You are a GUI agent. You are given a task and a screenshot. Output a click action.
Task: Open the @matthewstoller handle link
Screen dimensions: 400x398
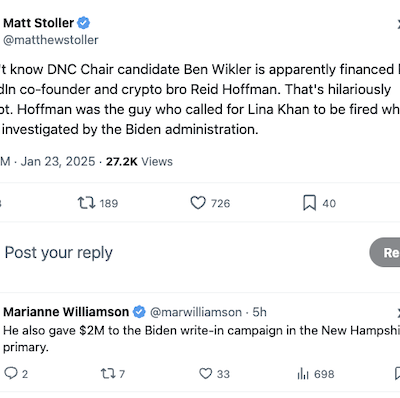(x=51, y=40)
